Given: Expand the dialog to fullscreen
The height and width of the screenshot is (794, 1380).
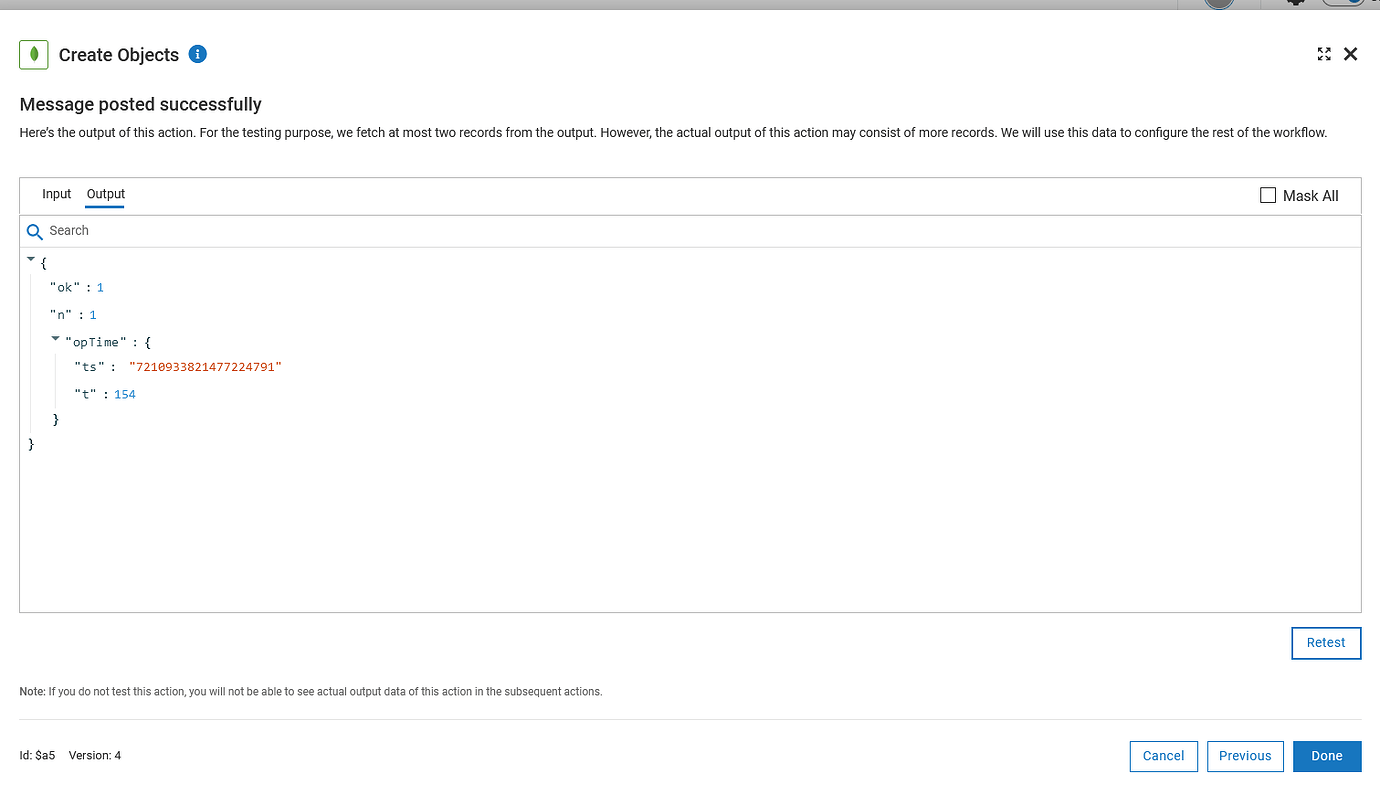Looking at the screenshot, I should [x=1324, y=54].
